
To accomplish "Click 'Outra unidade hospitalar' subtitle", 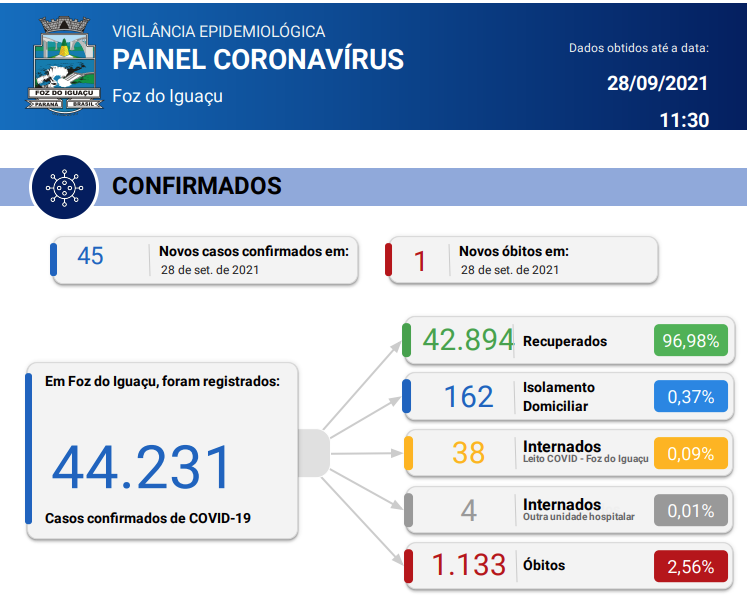I will 579,517.
